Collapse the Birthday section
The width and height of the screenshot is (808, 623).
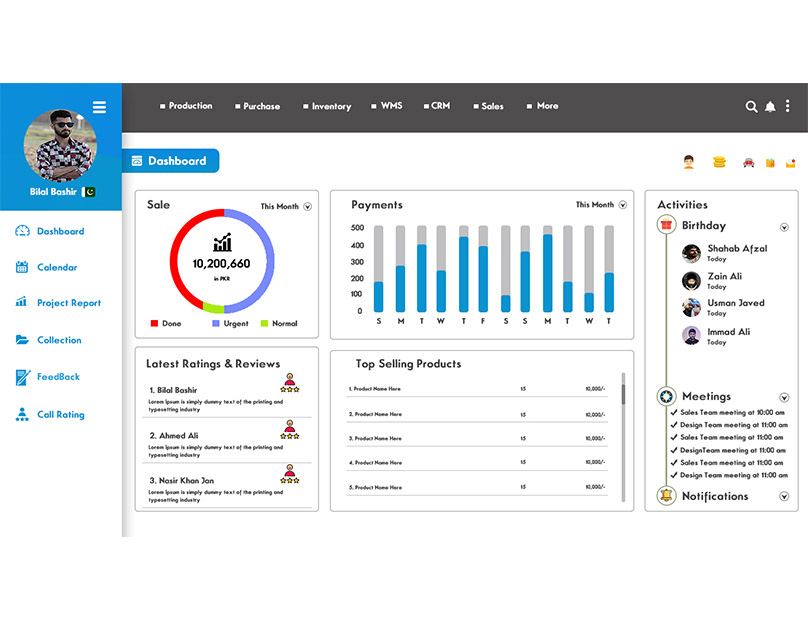click(784, 227)
